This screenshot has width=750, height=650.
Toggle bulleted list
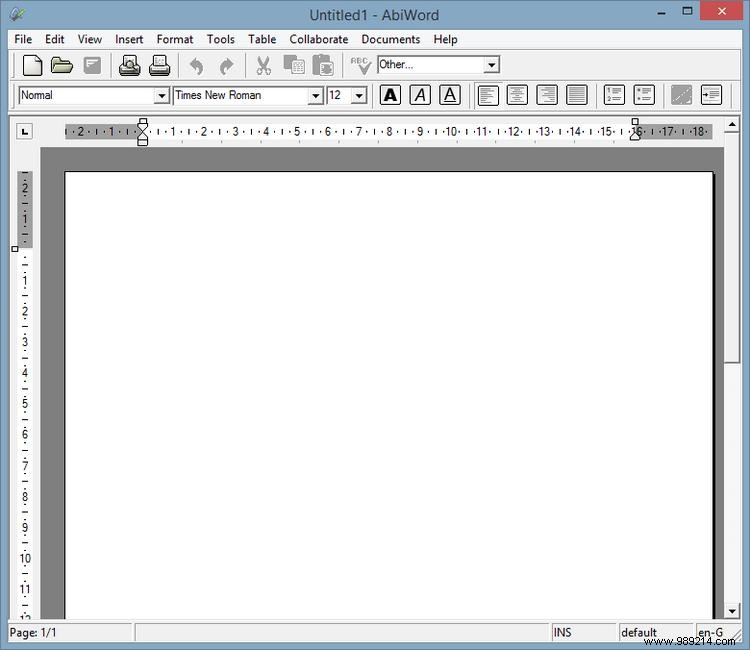coord(644,95)
